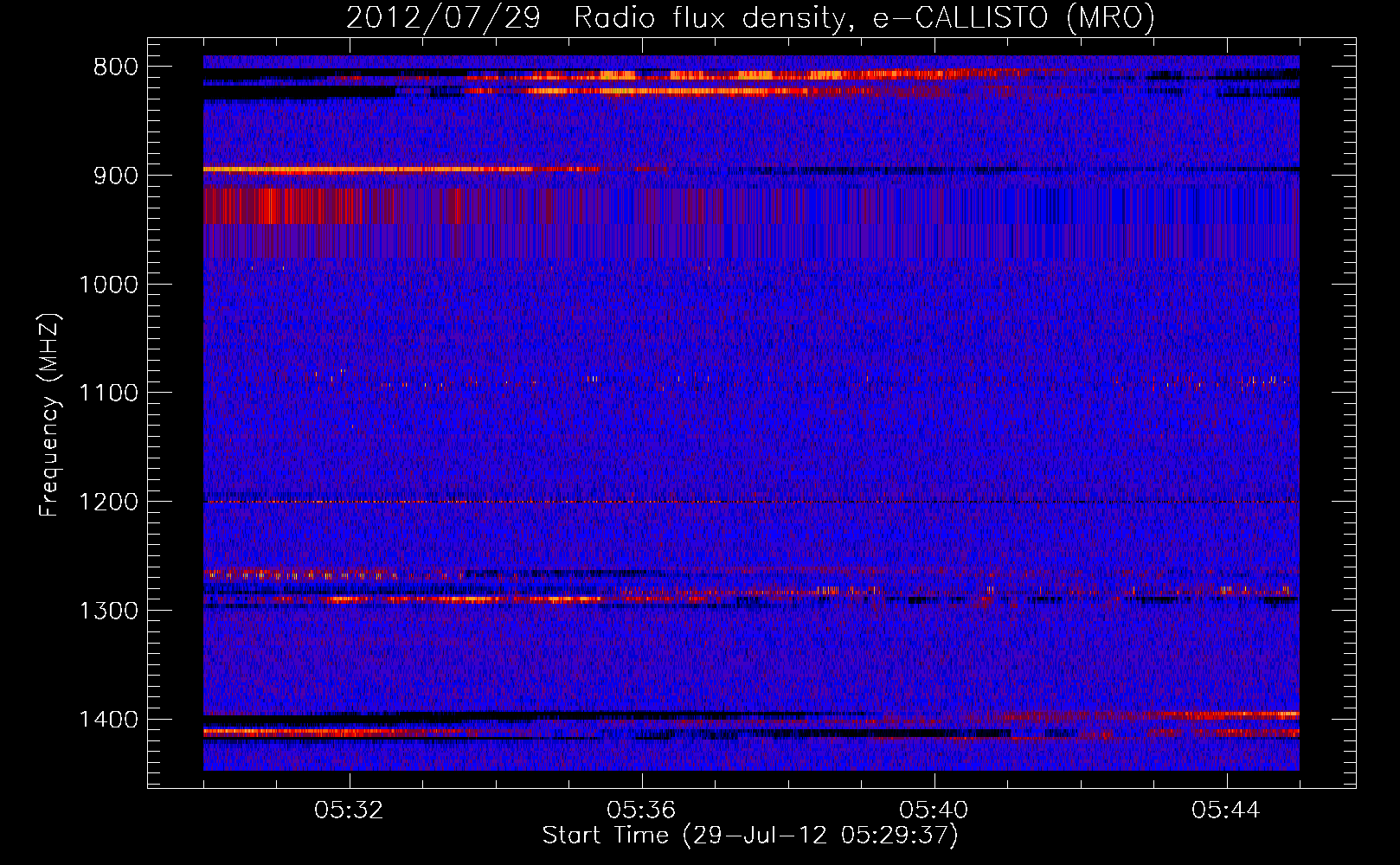
Task: Click the '800' frequency axis label
Action: point(115,67)
